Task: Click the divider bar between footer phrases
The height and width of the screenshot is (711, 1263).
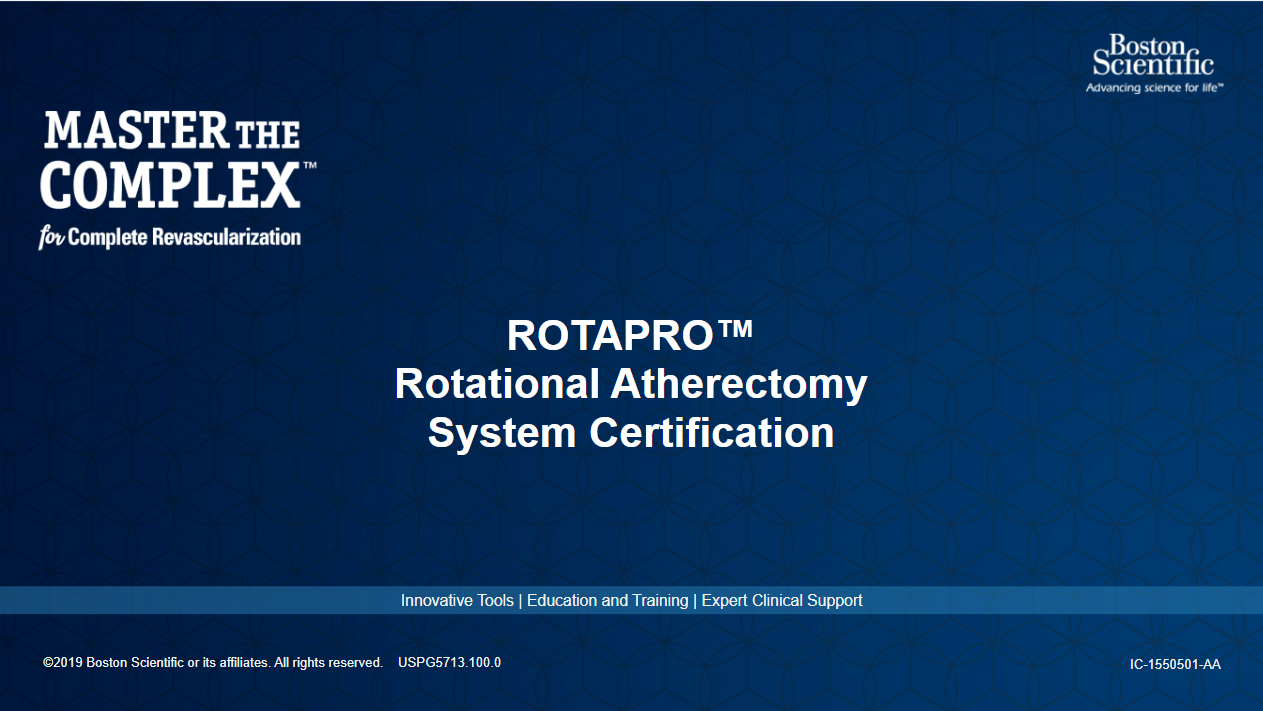Action: [x=519, y=600]
